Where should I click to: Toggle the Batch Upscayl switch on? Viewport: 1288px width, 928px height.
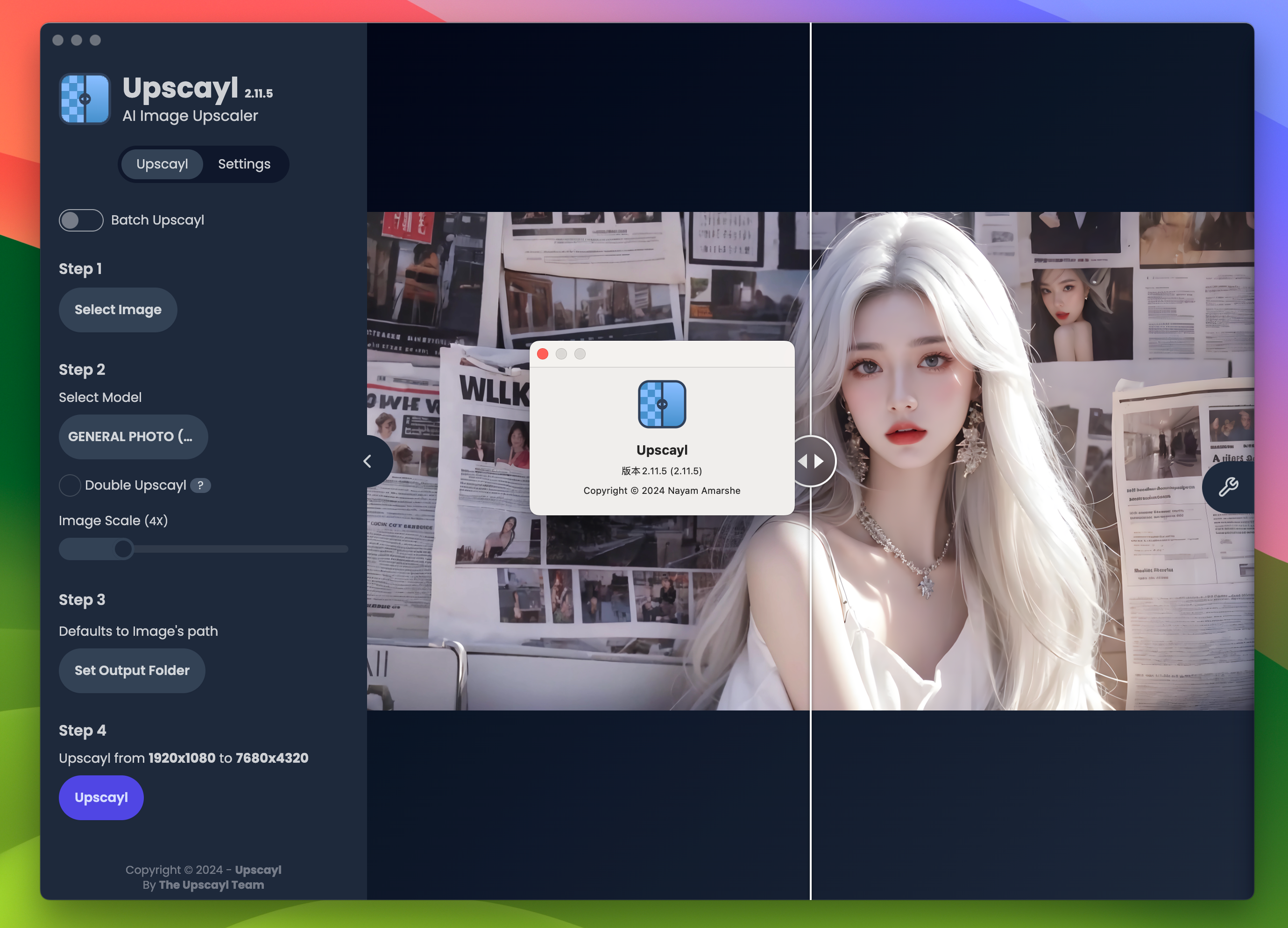pyautogui.click(x=80, y=220)
